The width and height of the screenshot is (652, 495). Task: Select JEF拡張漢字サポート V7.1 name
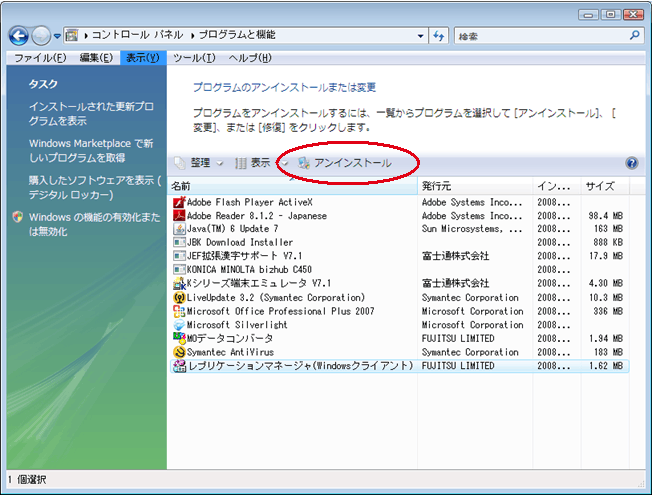(244, 256)
